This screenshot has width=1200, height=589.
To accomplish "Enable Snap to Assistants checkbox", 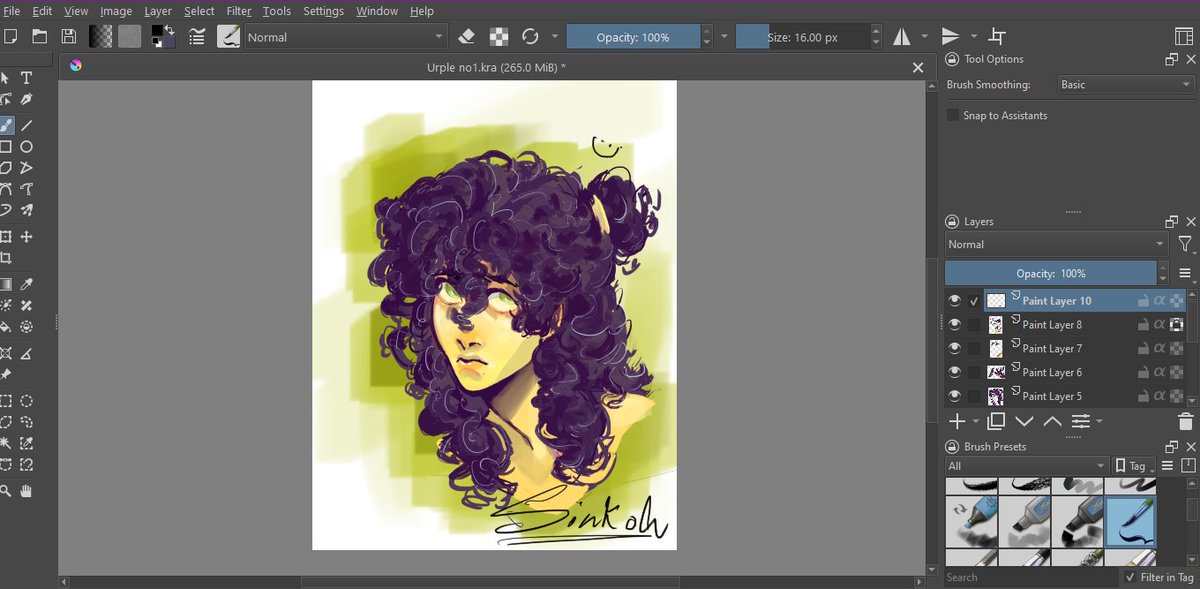I will 953,116.
